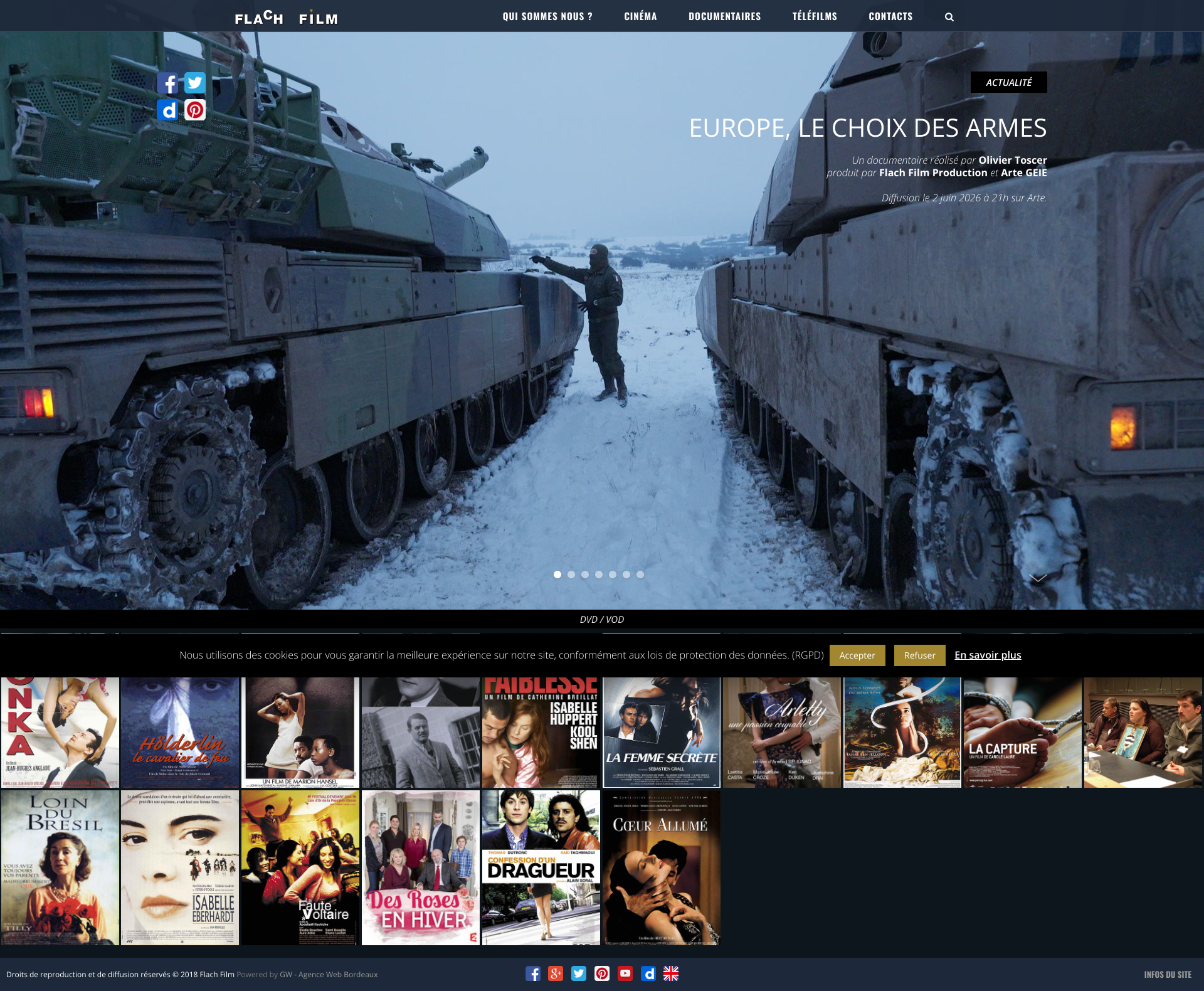The width and height of the screenshot is (1204, 991).
Task: Open Loin du Brésil poster
Action: [x=60, y=867]
